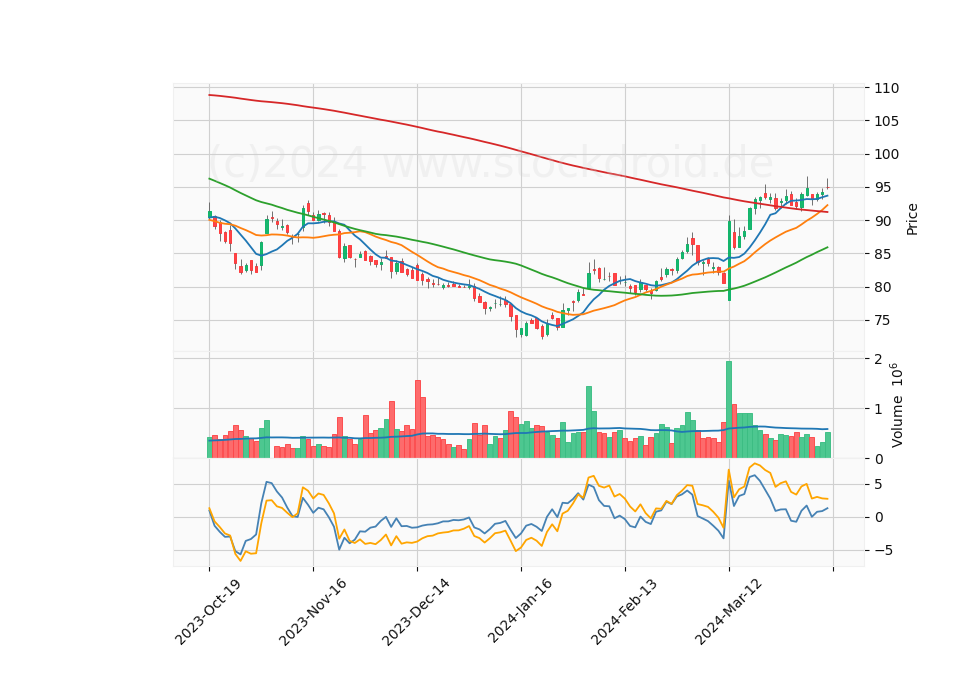Click the 80 price tick label

tap(883, 287)
